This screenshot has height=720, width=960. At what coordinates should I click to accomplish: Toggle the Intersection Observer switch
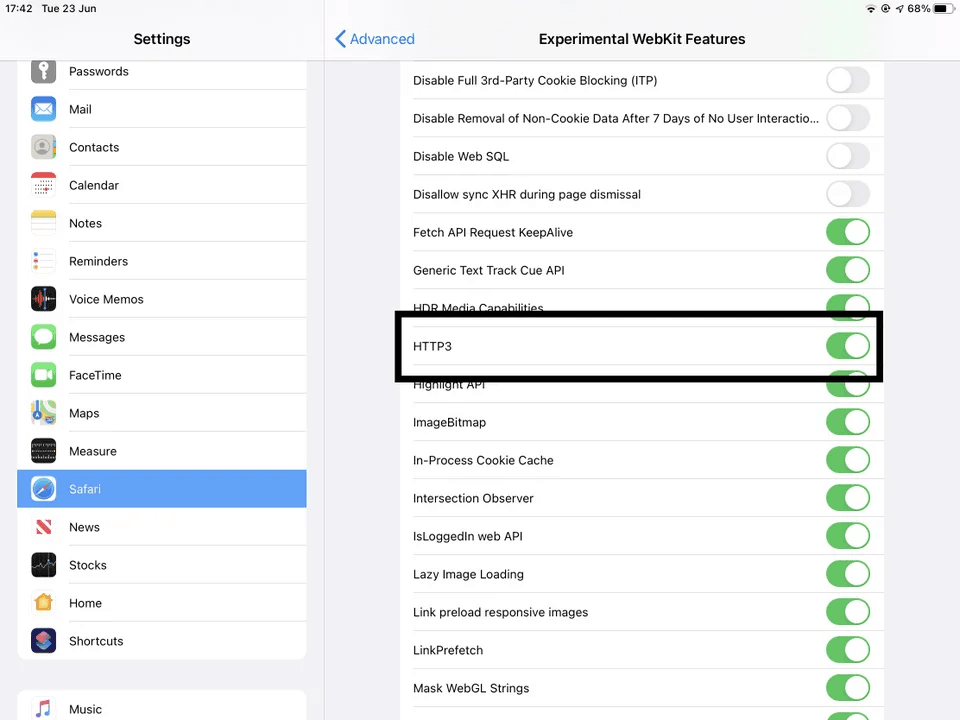[847, 498]
